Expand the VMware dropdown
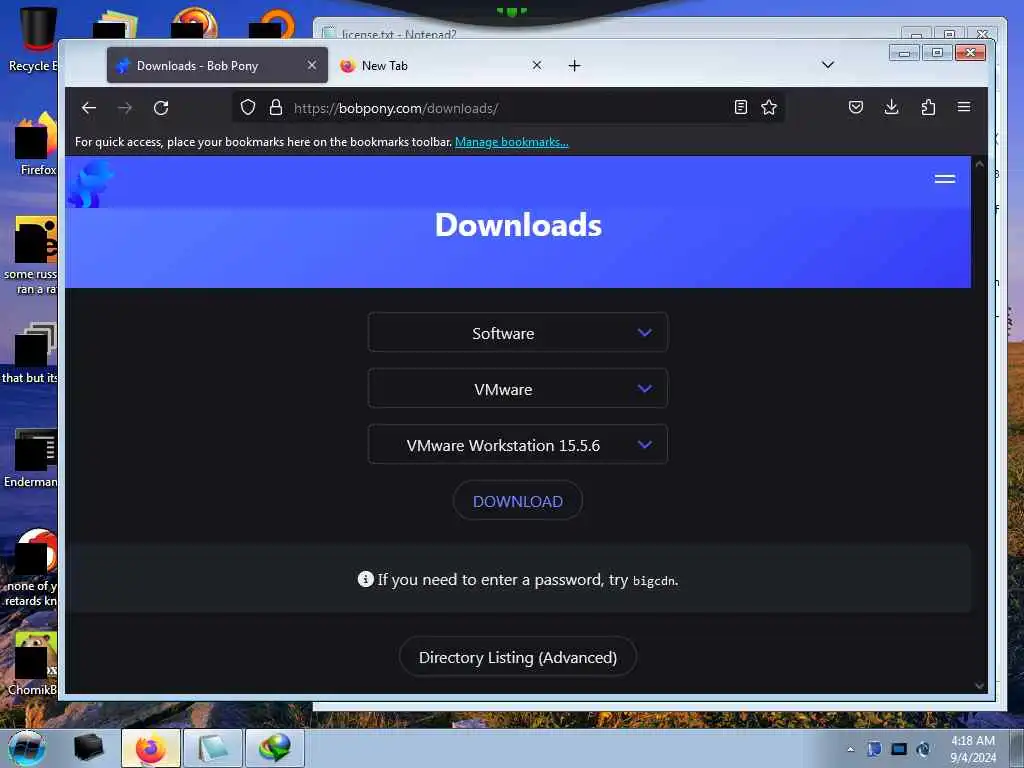This screenshot has height=768, width=1024. [518, 389]
